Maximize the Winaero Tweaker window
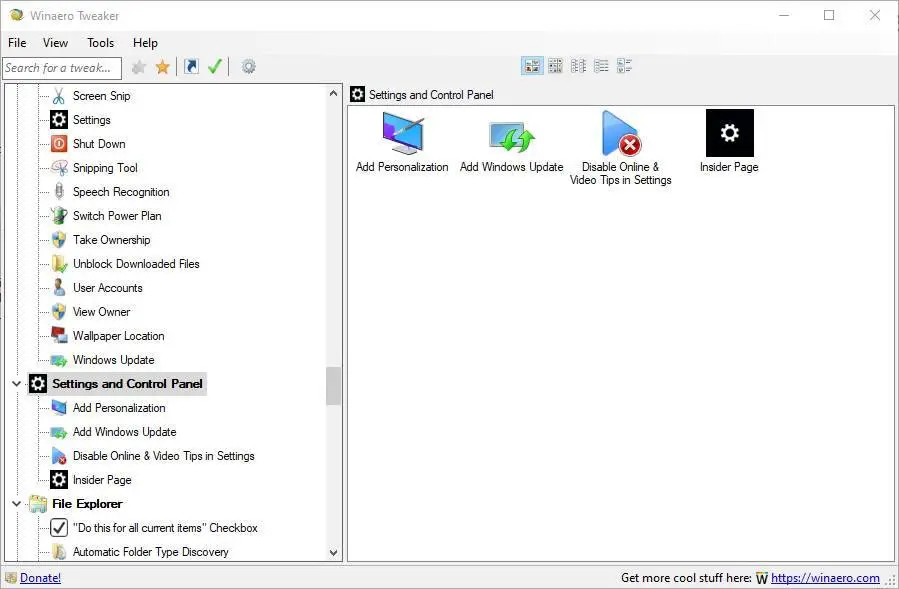The image size is (899, 589). pyautogui.click(x=829, y=15)
